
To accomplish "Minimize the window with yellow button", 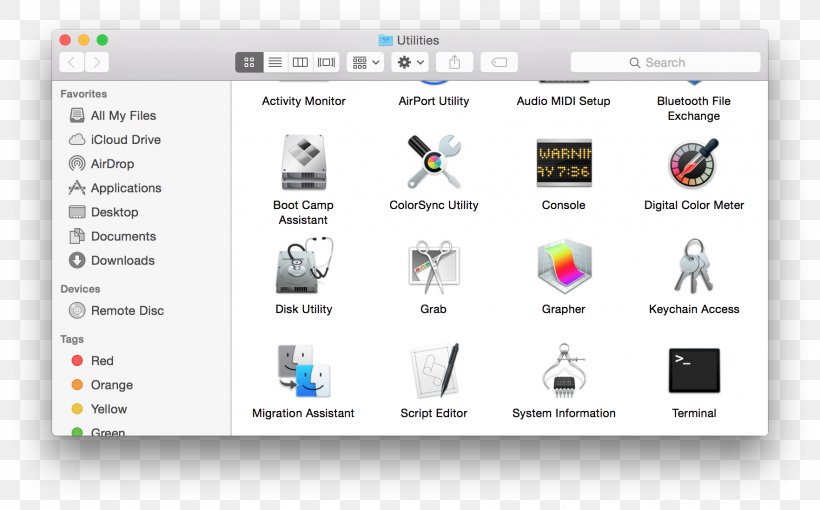I will click(84, 40).
